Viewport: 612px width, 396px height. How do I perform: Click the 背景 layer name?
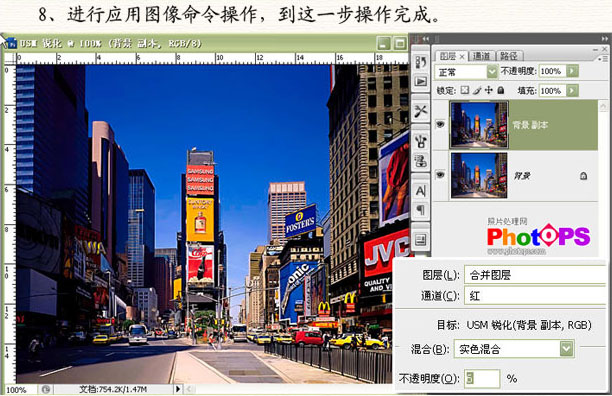click(522, 176)
